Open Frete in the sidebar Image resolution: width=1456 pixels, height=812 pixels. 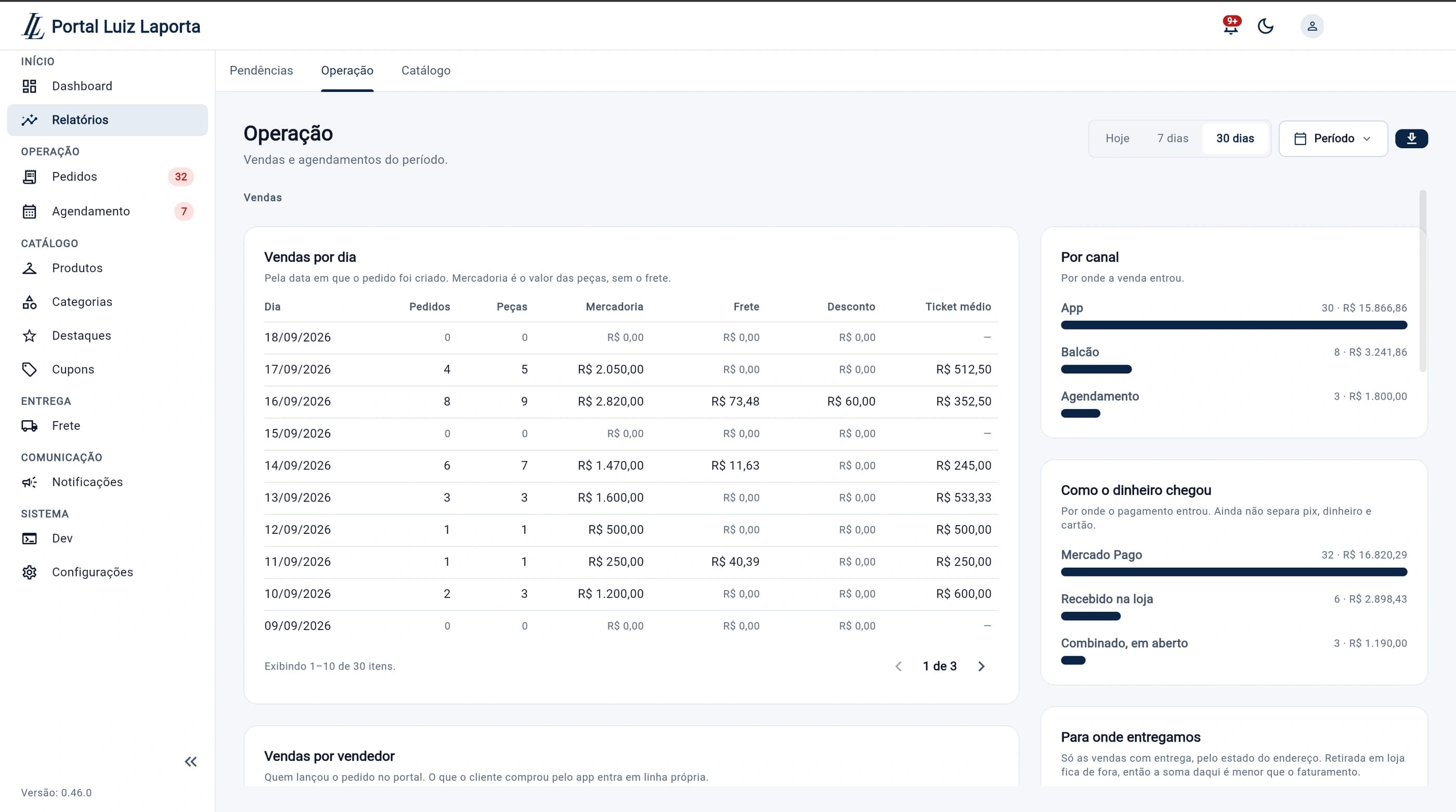click(108, 426)
